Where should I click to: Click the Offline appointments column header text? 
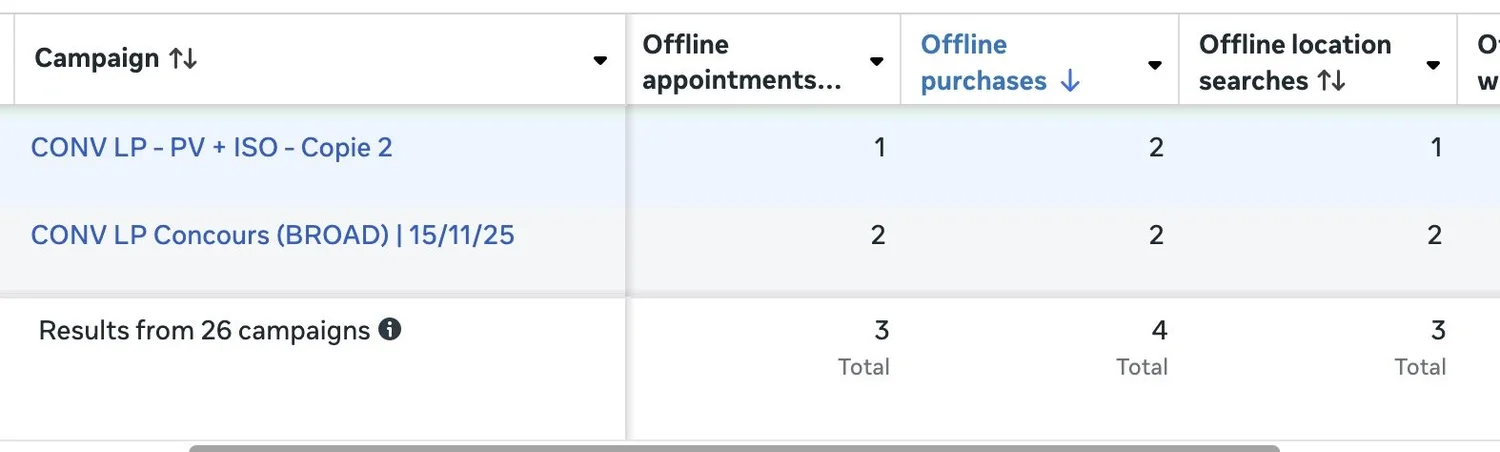(x=740, y=62)
